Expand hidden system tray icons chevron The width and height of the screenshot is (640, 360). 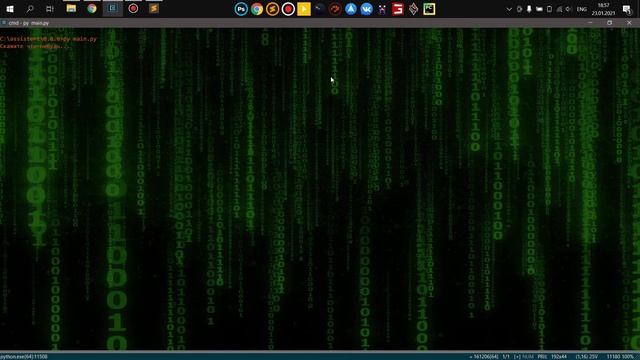509,9
